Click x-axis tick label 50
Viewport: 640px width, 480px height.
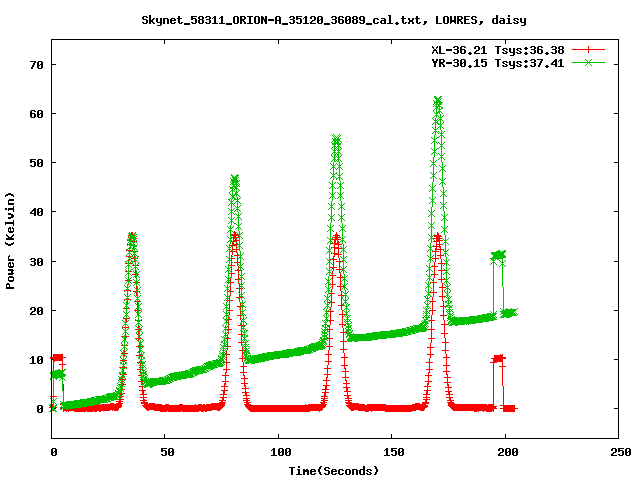point(167,452)
